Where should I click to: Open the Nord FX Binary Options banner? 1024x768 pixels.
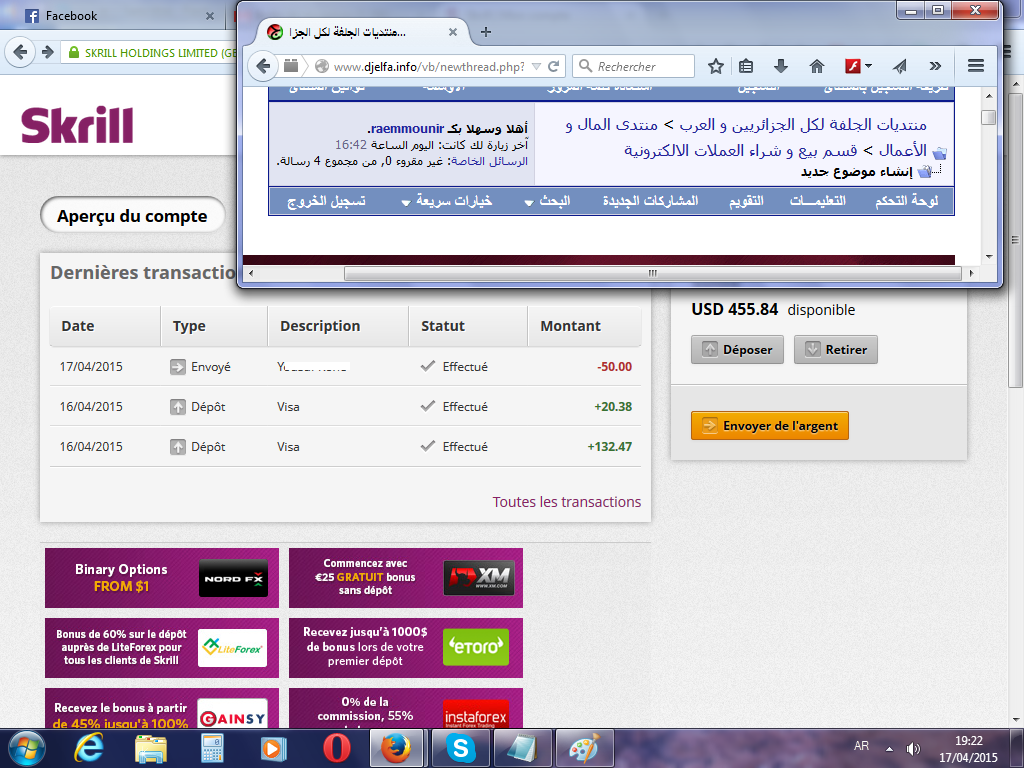(162, 578)
